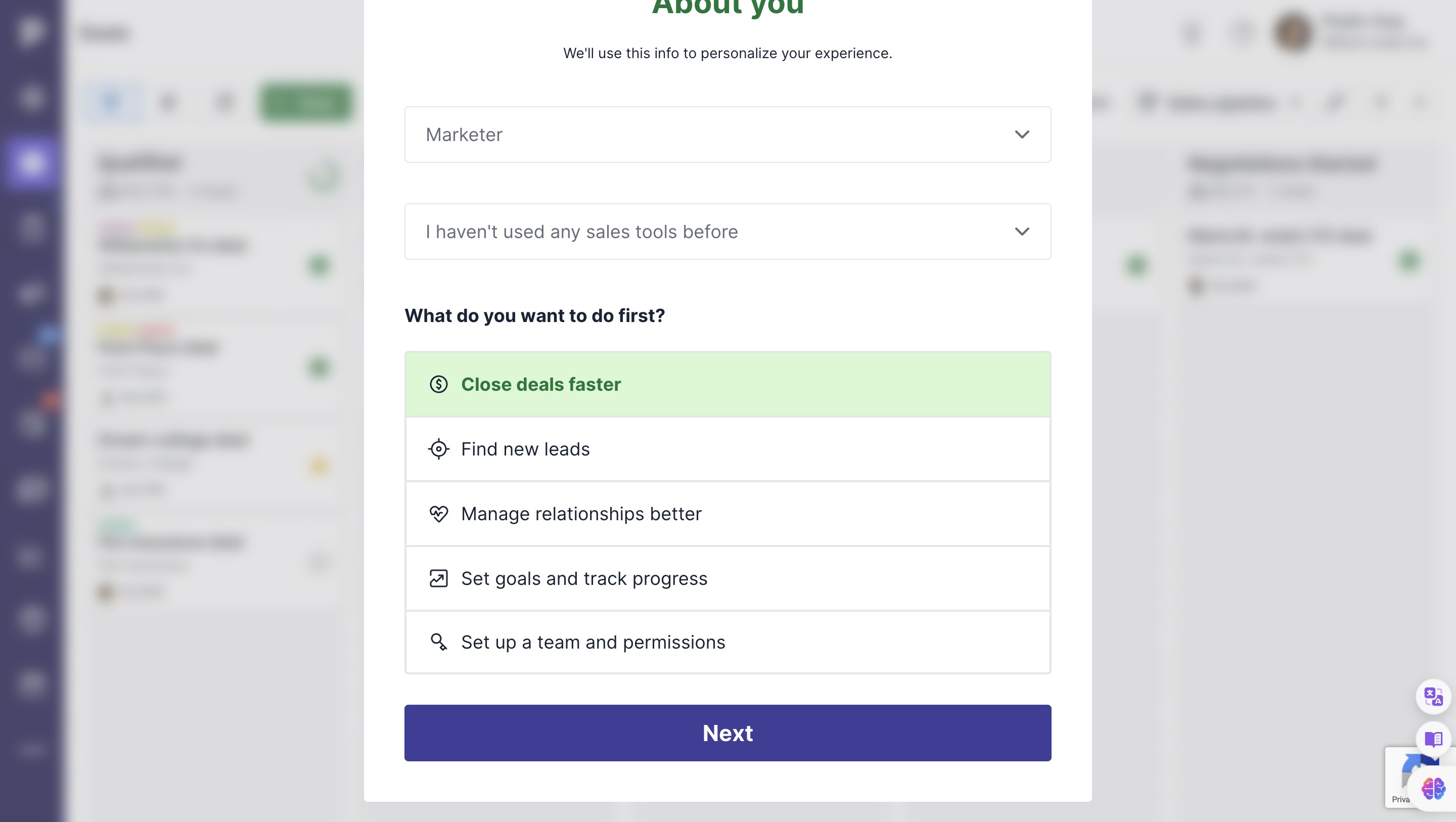Click the blurred user avatar in the top right
Image resolution: width=1456 pixels, height=822 pixels.
(x=1294, y=32)
